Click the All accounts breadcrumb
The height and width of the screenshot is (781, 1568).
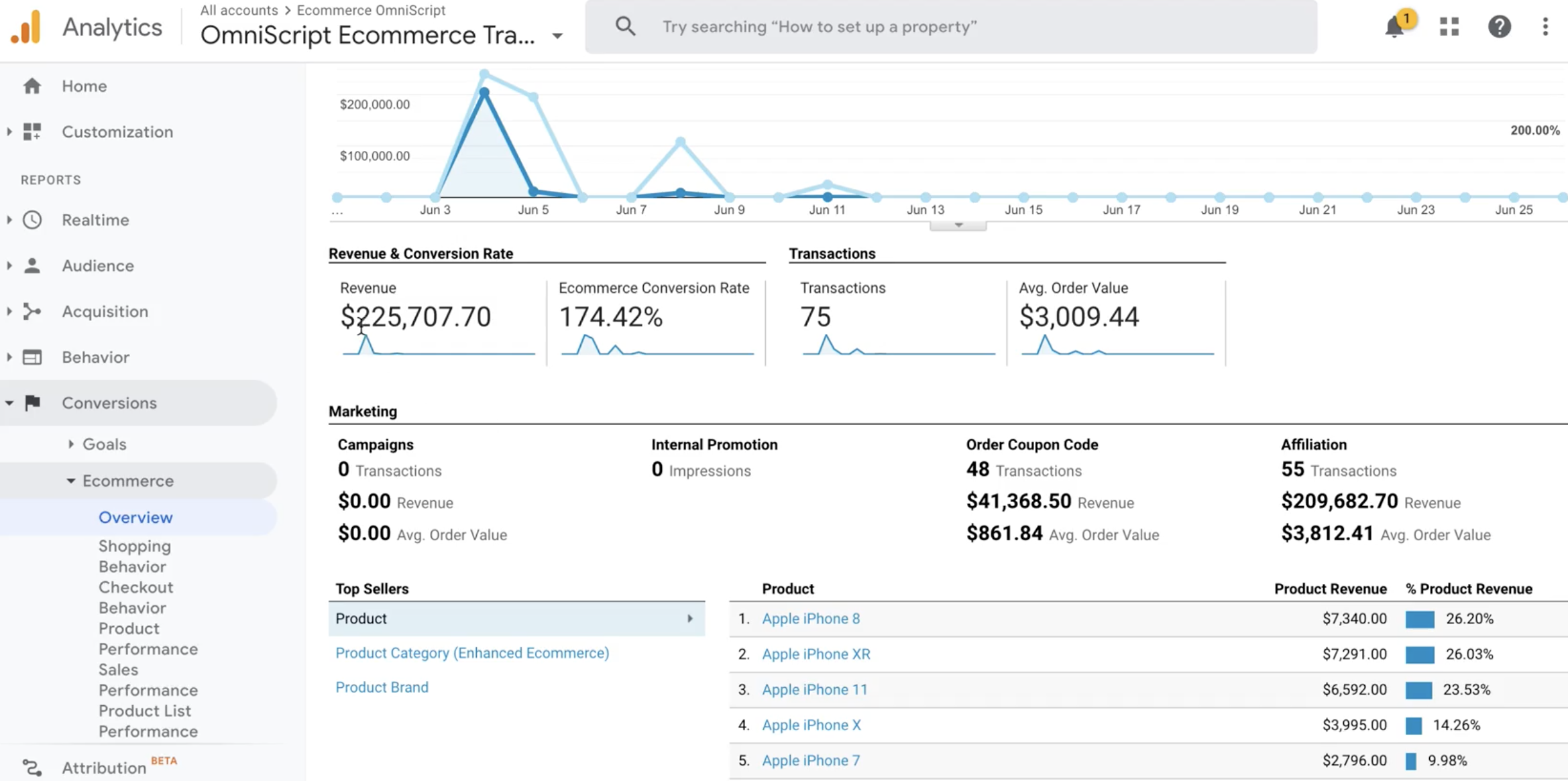(239, 10)
